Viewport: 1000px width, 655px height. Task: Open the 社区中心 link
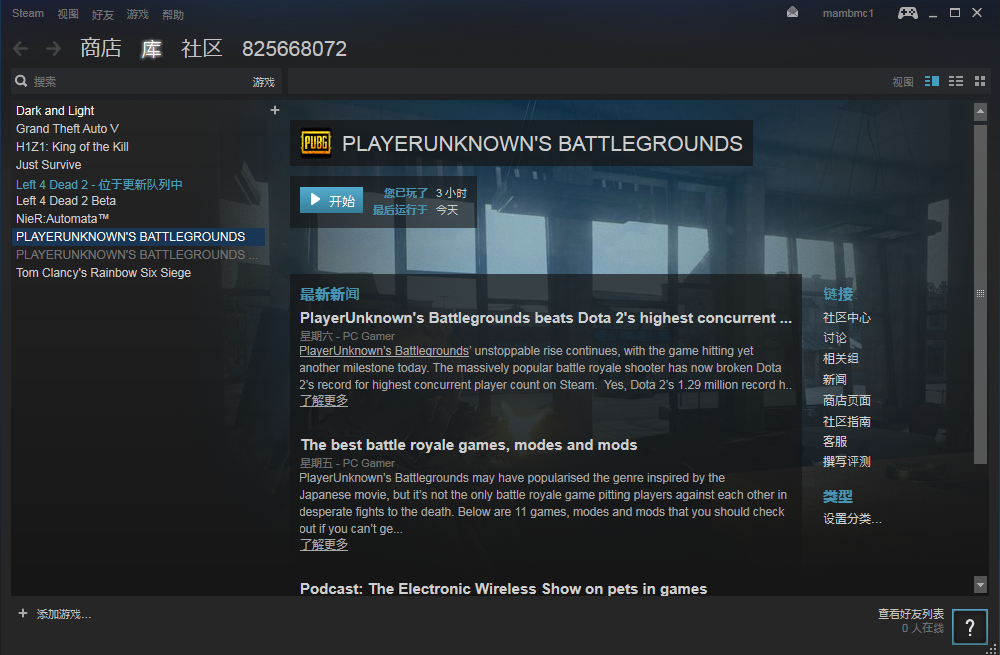click(x=846, y=318)
